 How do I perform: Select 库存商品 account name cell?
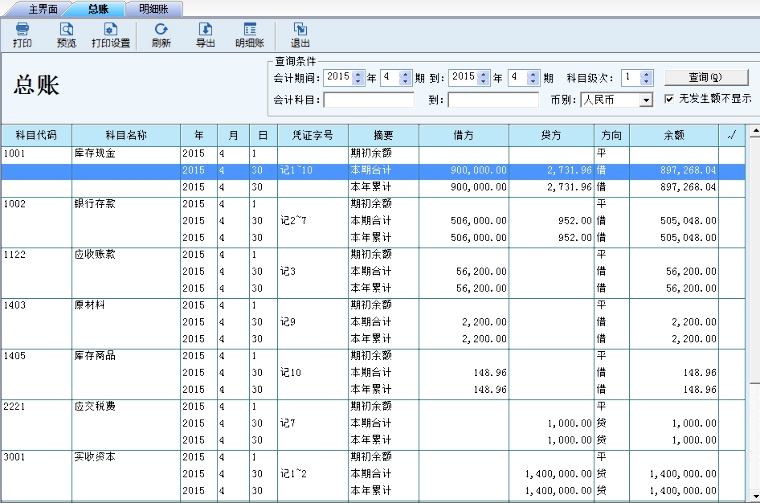point(126,356)
